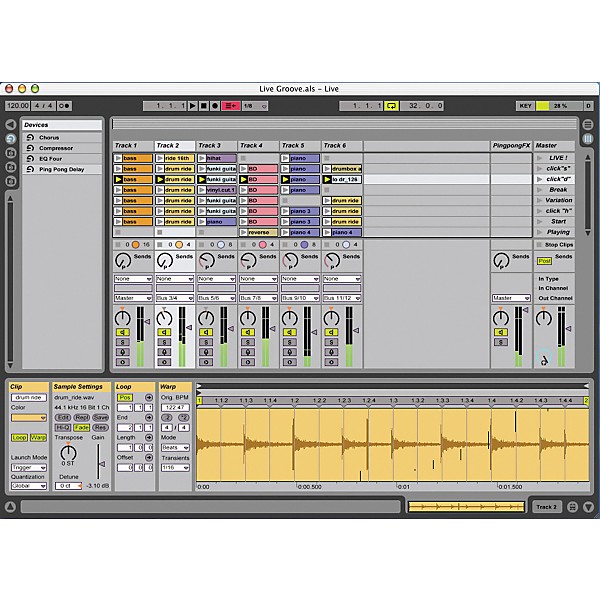Select the Track 4 header
Screen dimensions: 600x600
coord(258,145)
